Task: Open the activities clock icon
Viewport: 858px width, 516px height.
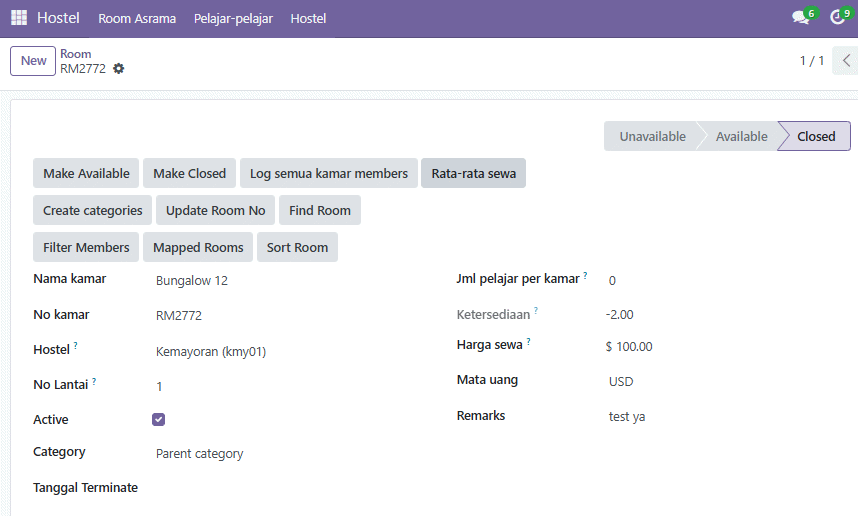Action: [x=837, y=18]
